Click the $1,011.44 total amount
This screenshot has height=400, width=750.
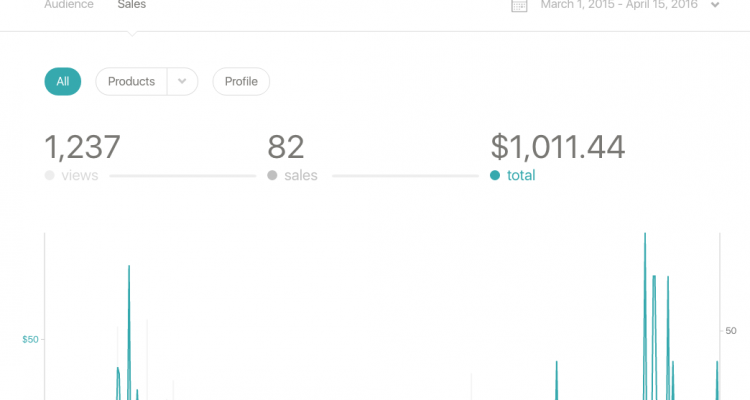pos(557,147)
